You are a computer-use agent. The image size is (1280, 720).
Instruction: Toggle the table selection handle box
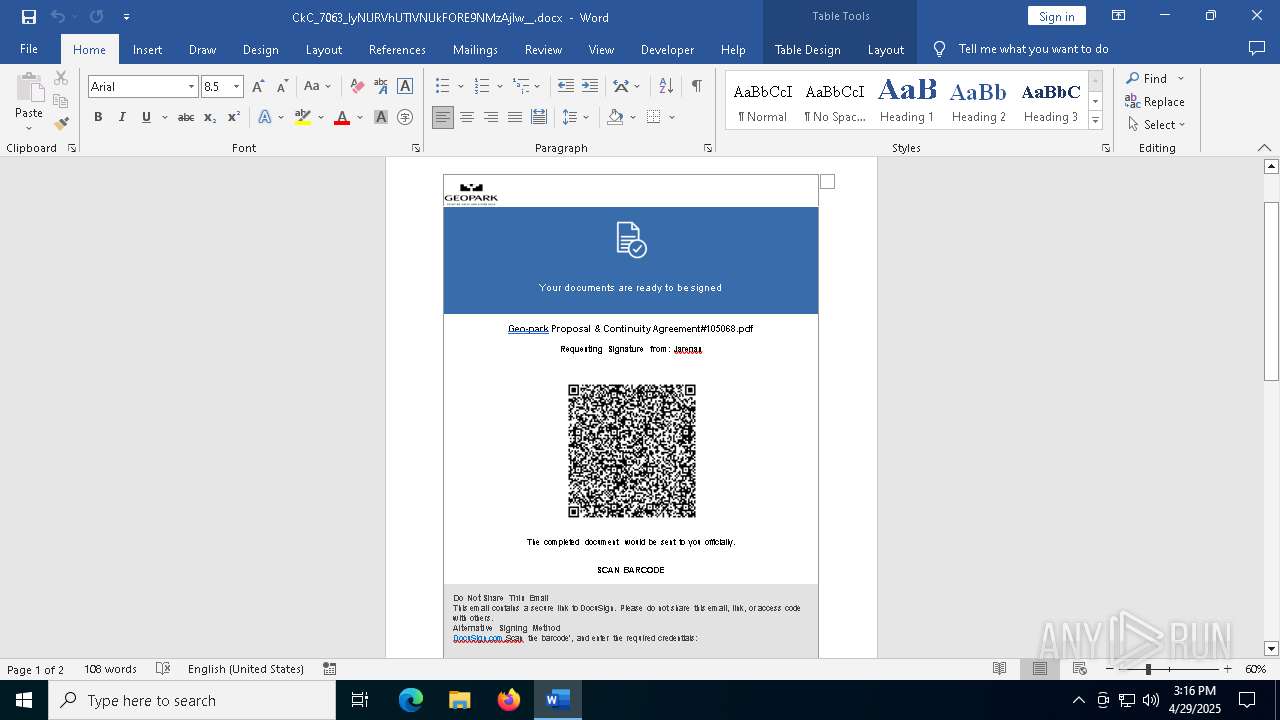(827, 181)
